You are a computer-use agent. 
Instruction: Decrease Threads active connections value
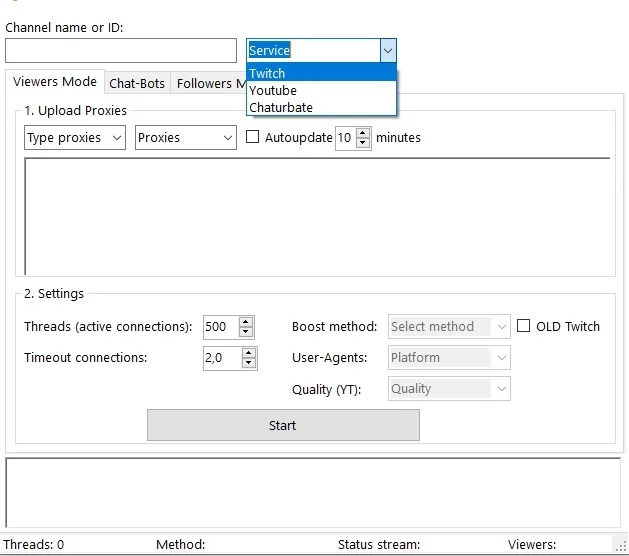(x=246, y=332)
